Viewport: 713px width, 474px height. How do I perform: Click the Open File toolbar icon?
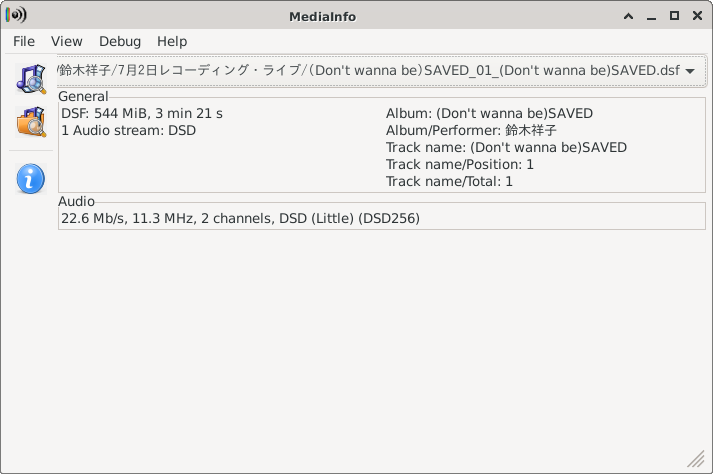(x=30, y=78)
